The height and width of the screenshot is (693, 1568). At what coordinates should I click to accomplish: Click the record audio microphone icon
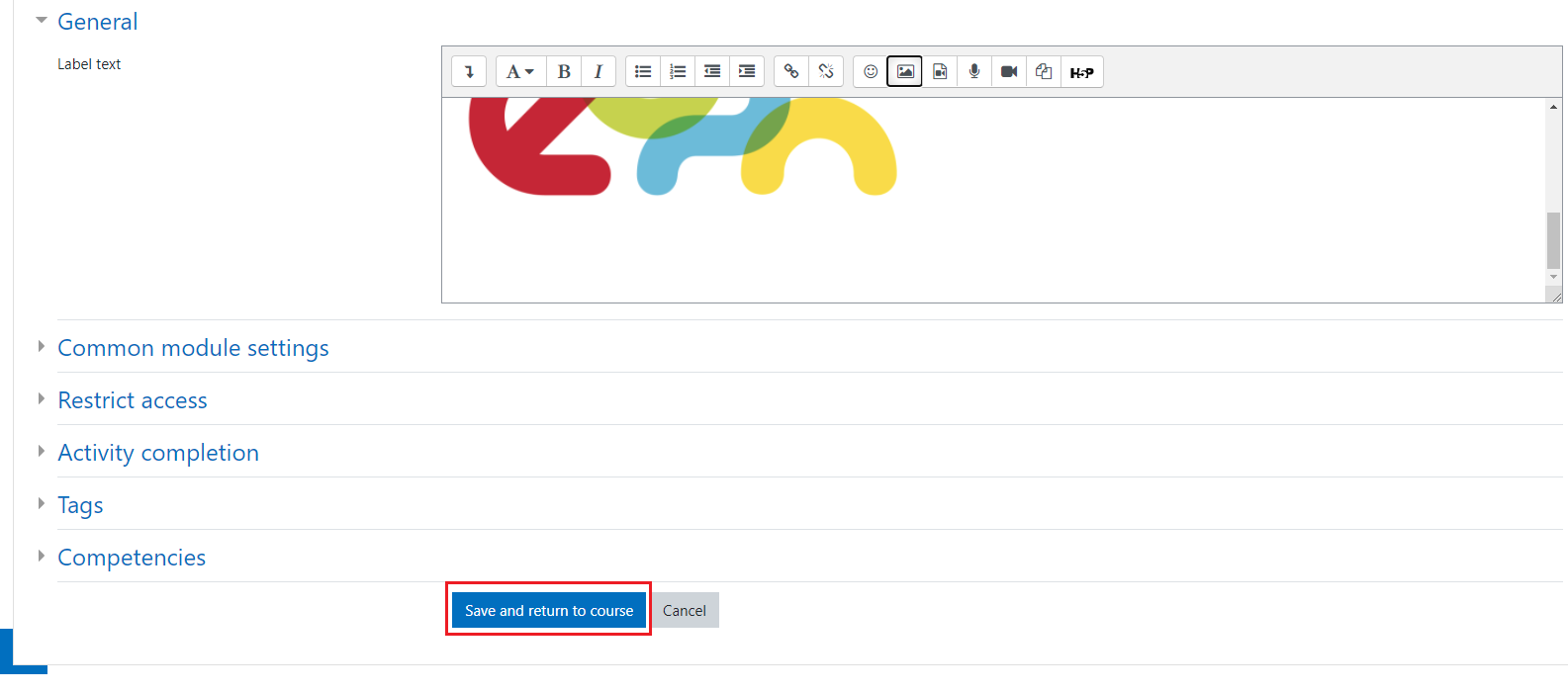point(974,71)
